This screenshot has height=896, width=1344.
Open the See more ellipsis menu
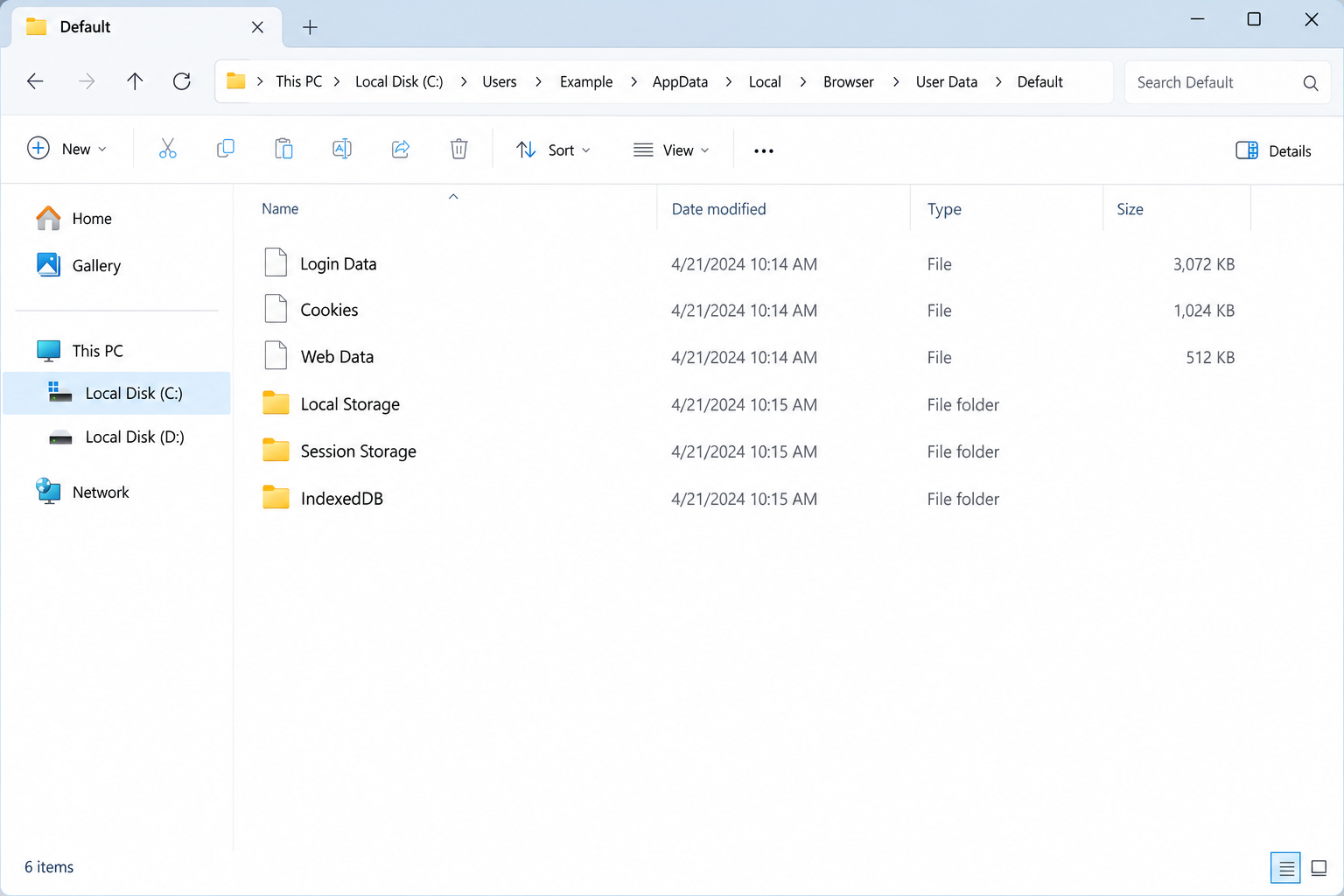764,150
